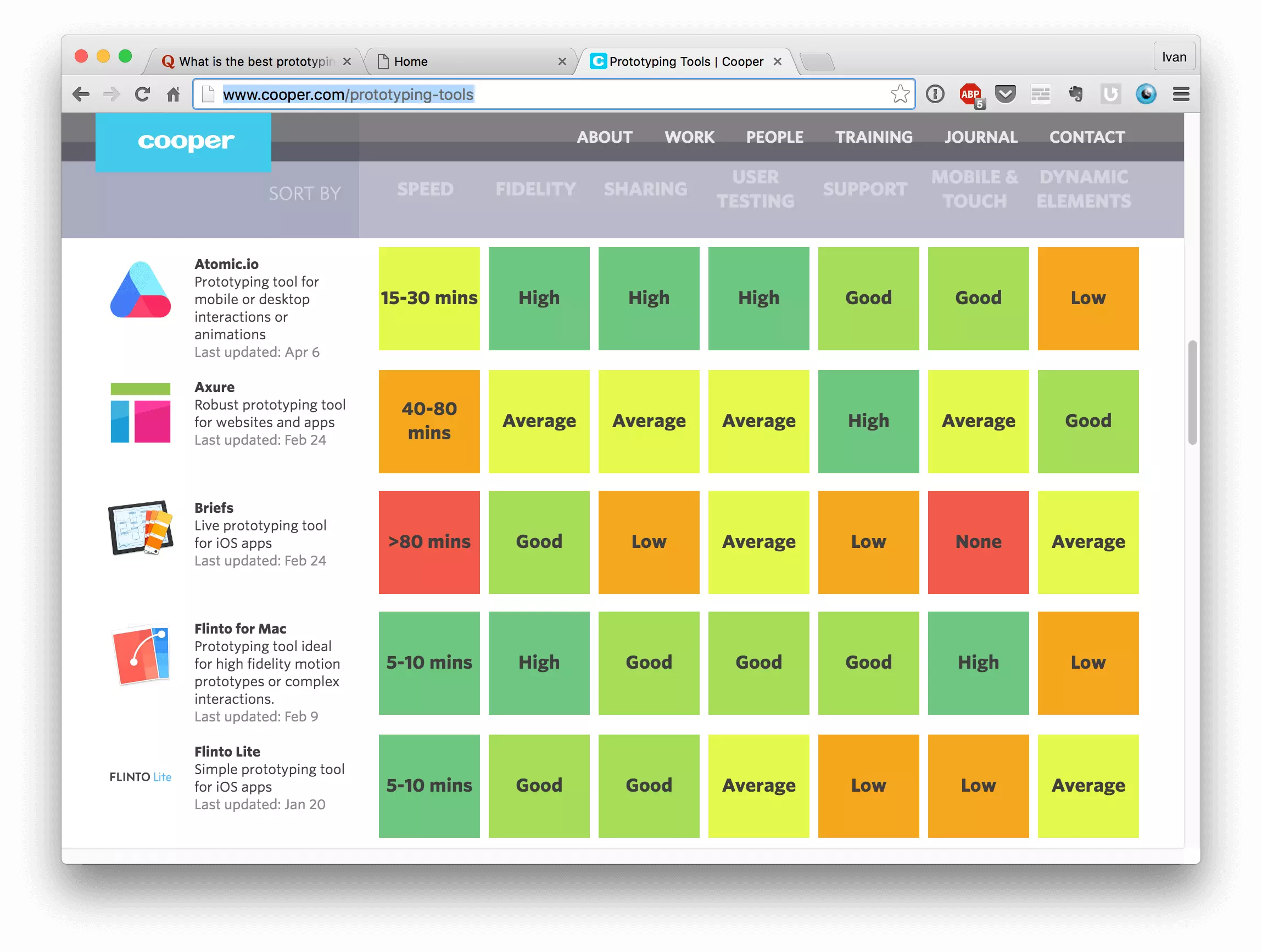This screenshot has width=1262, height=952.
Task: Open the Adblock Plus extension icon
Action: (971, 94)
